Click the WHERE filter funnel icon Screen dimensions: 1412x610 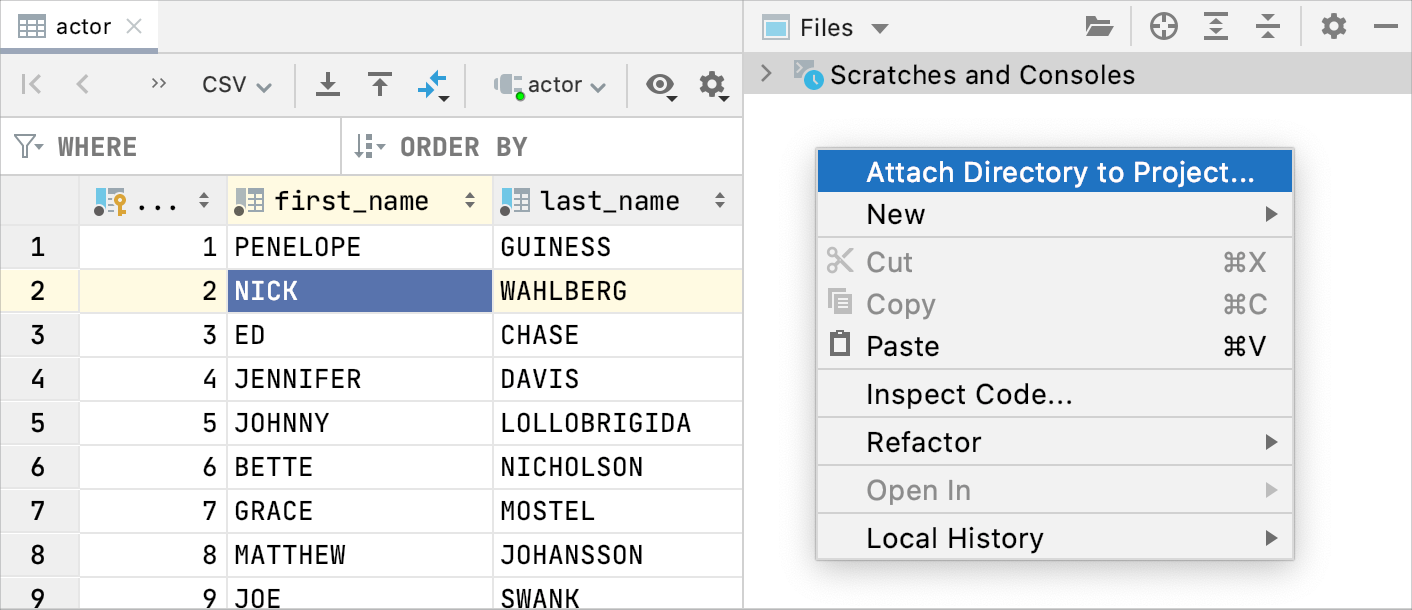pos(30,146)
